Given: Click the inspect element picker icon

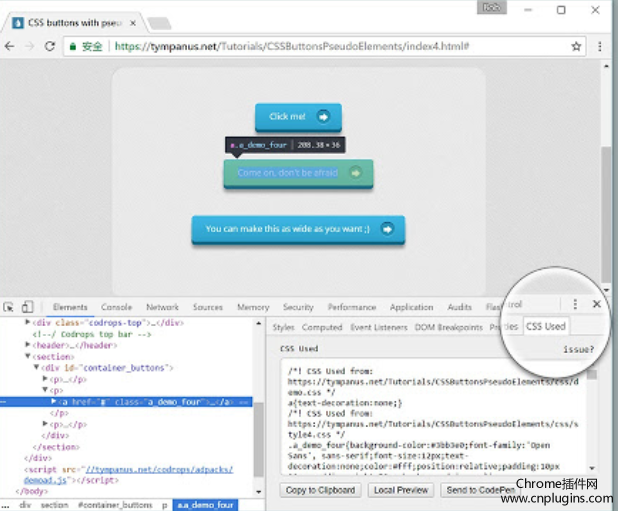Looking at the screenshot, I should point(9,307).
